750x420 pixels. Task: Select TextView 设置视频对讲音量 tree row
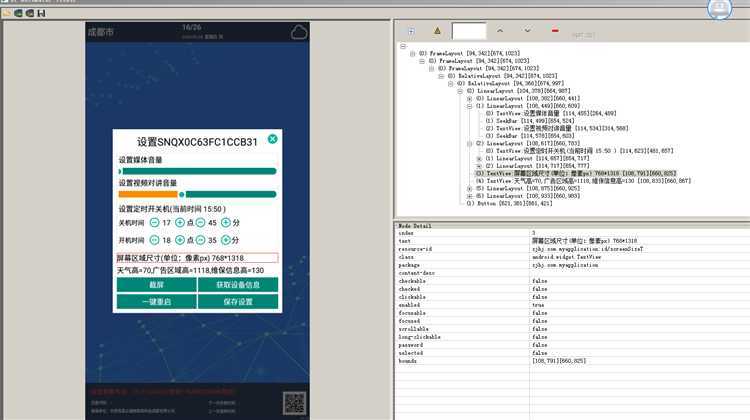tap(557, 128)
